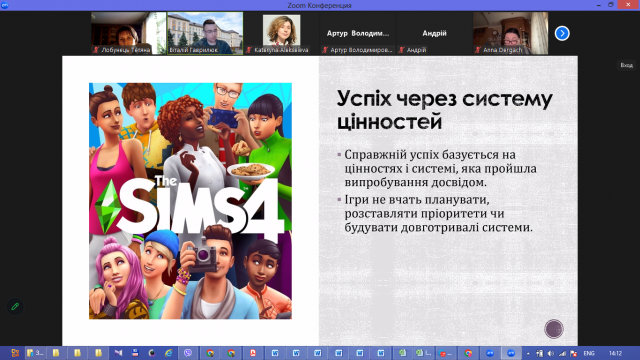The height and width of the screenshot is (360, 640).
Task: Click muted mic icon beside Kateryna Aleksieieva
Action: tap(249, 50)
